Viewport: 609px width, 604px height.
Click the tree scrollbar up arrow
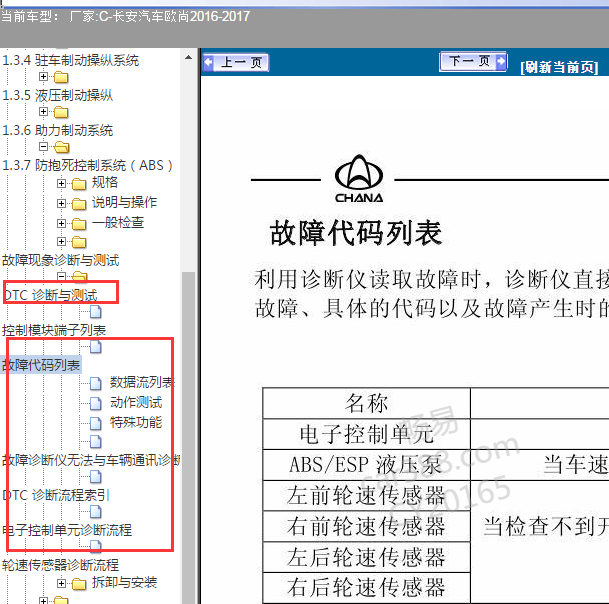click(x=189, y=57)
